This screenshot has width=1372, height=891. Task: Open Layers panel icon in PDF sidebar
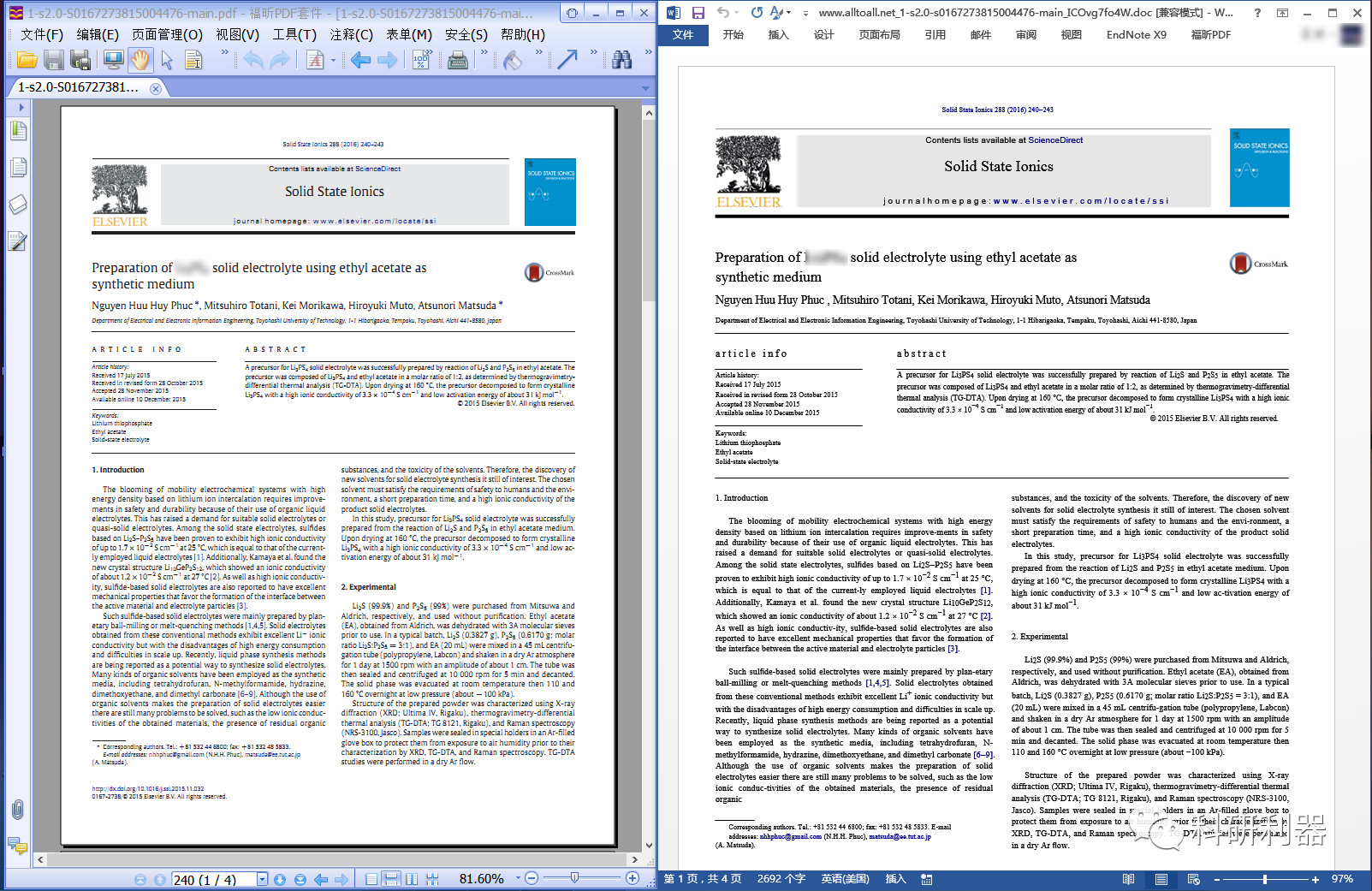tap(18, 205)
